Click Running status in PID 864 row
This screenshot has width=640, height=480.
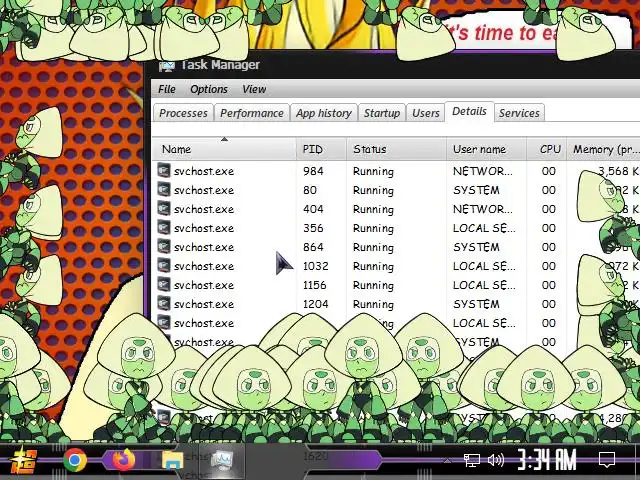373,247
